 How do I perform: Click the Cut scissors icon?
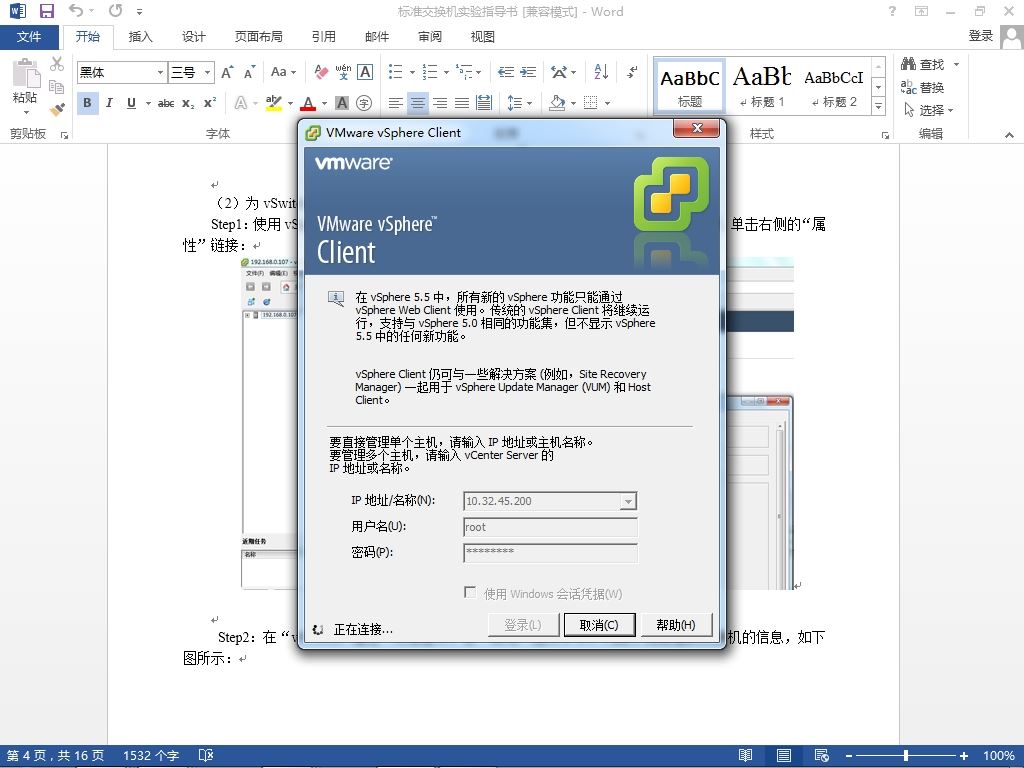[57, 64]
